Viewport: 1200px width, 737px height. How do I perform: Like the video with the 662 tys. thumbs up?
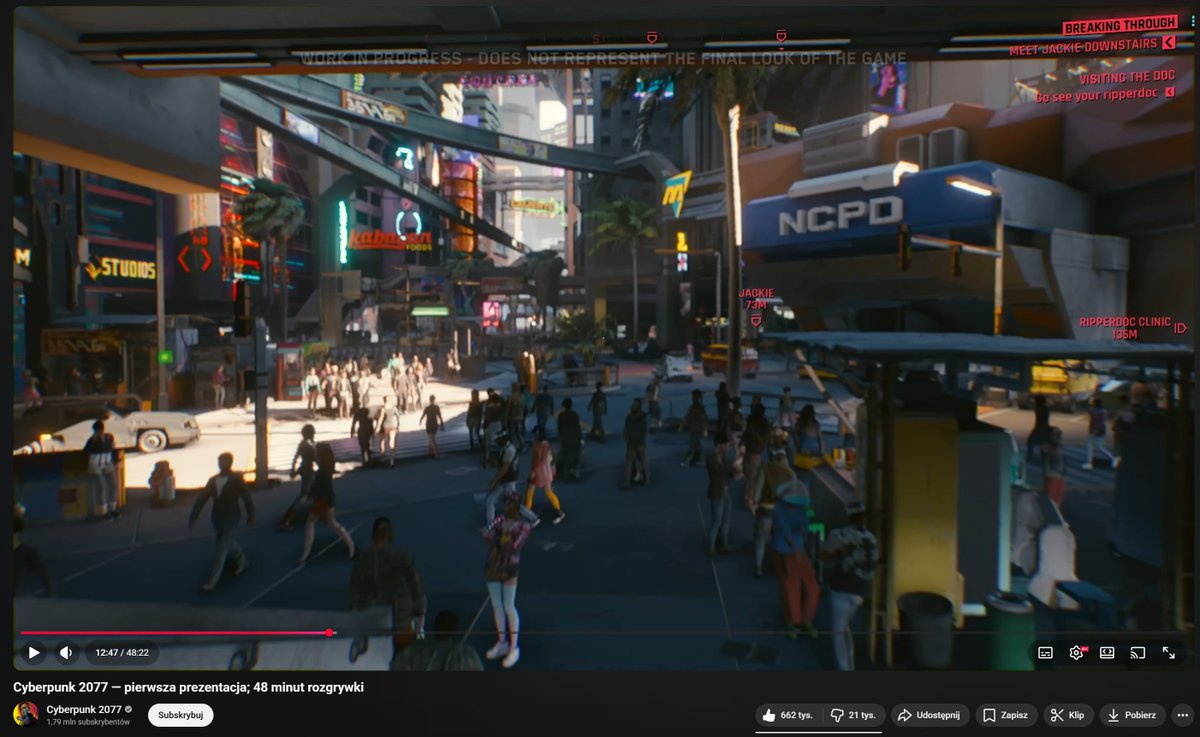pos(788,715)
